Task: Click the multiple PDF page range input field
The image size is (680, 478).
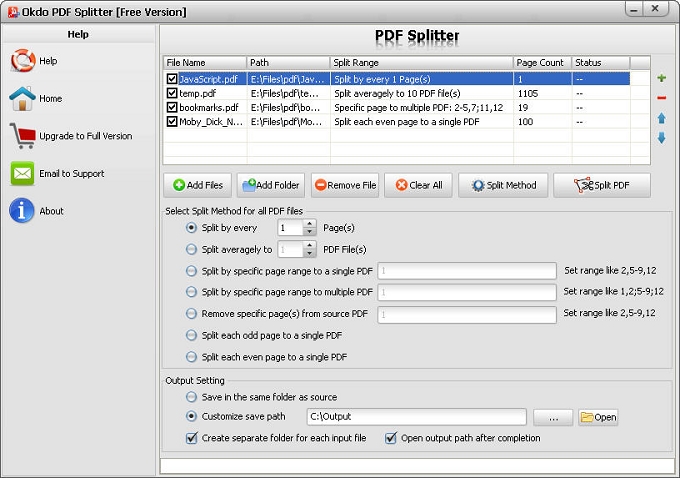Action: pos(467,292)
